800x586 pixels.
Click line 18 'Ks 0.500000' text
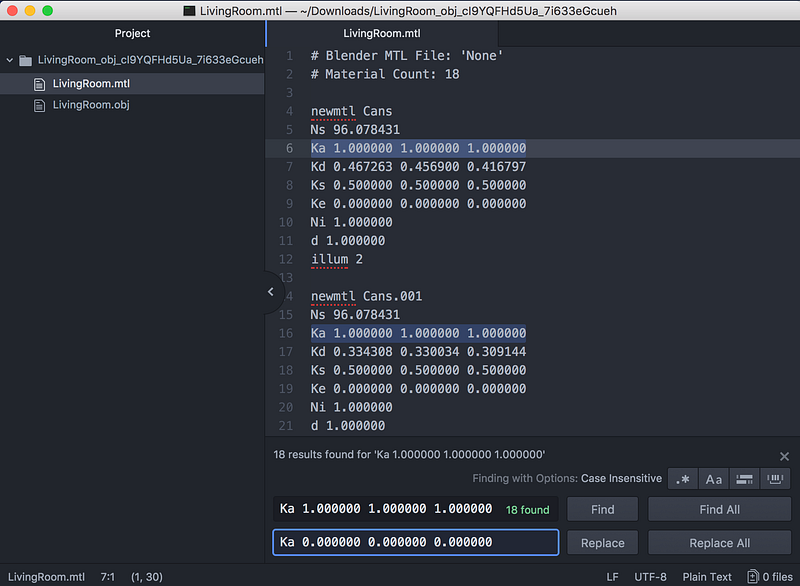click(418, 370)
